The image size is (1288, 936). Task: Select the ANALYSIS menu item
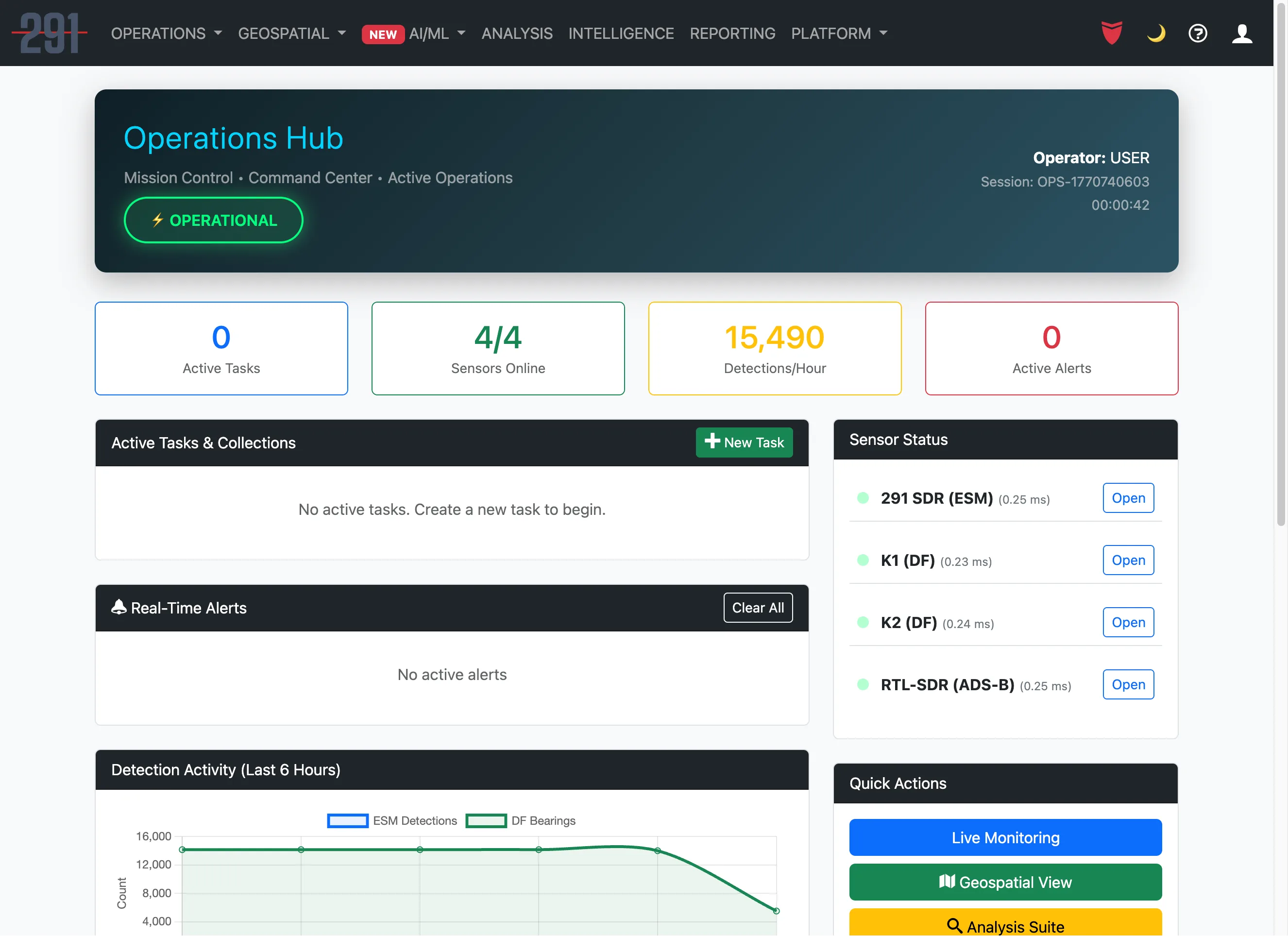click(x=517, y=34)
